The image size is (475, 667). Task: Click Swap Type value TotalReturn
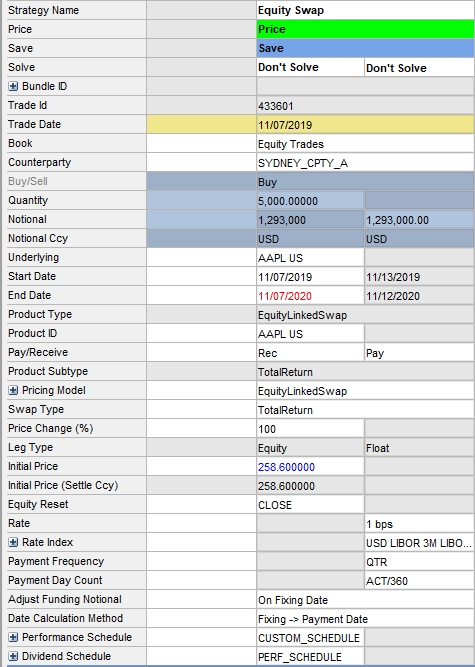(365, 409)
